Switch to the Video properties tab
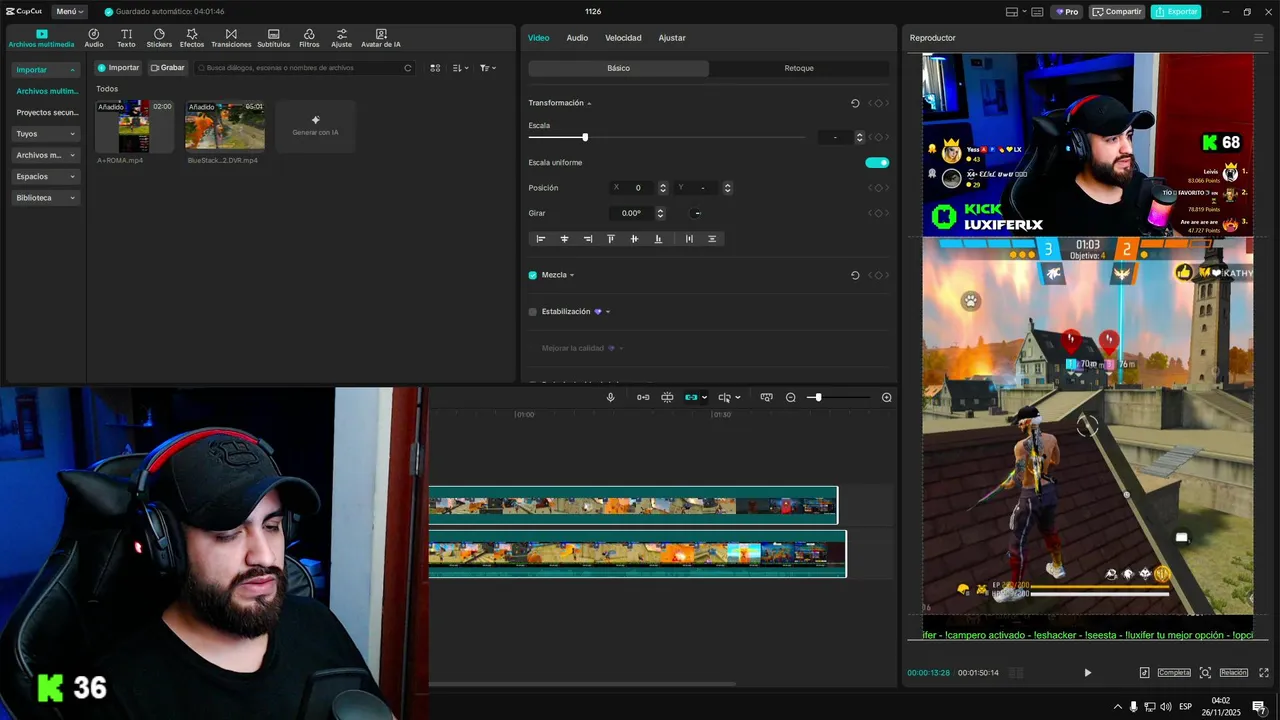 [538, 38]
